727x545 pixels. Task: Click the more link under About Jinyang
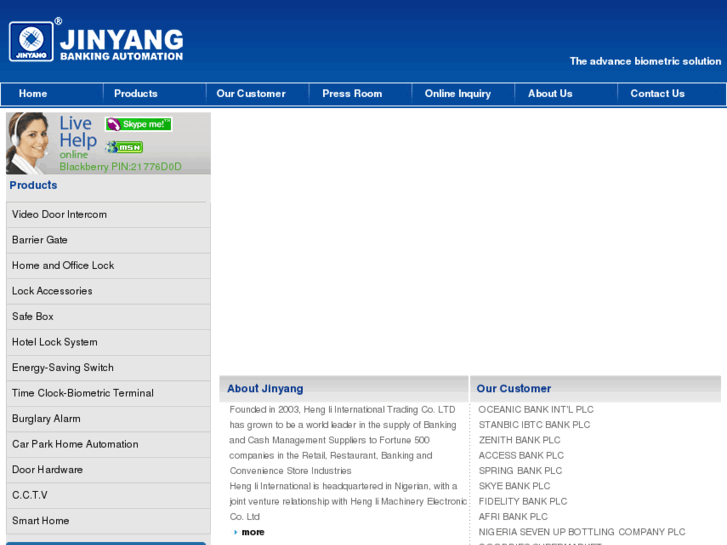253,532
